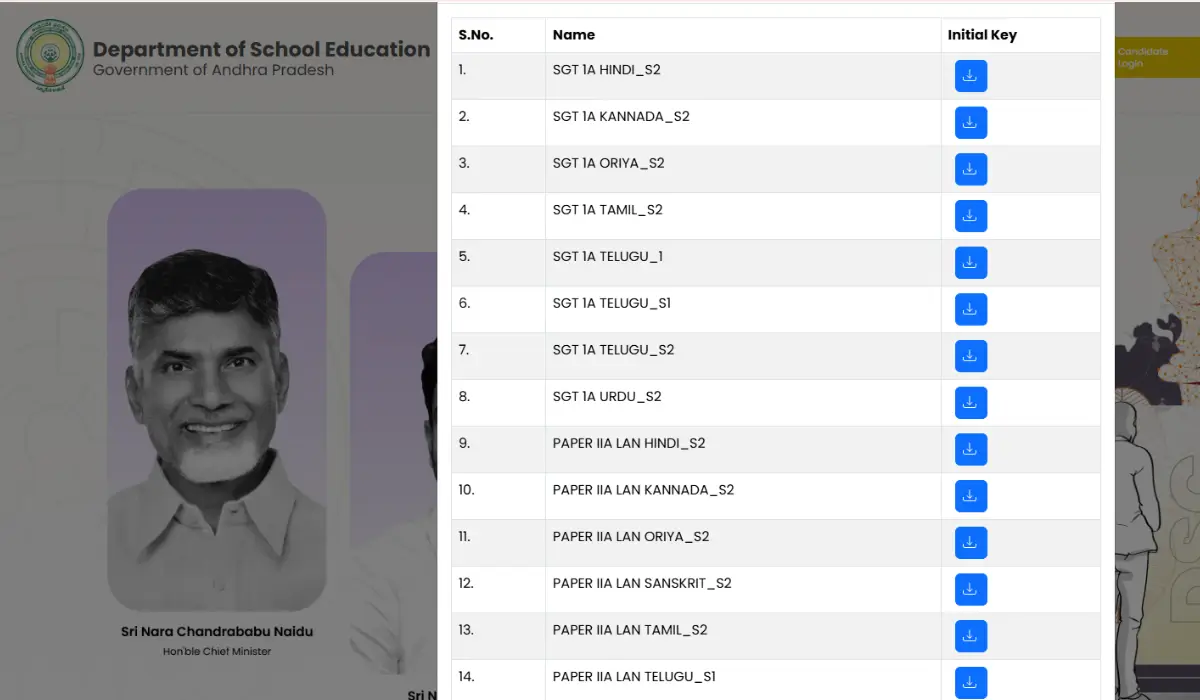This screenshot has width=1200, height=700.
Task: Download initial key for PAPER IIA LAN TAMIL_S2
Action: [971, 636]
